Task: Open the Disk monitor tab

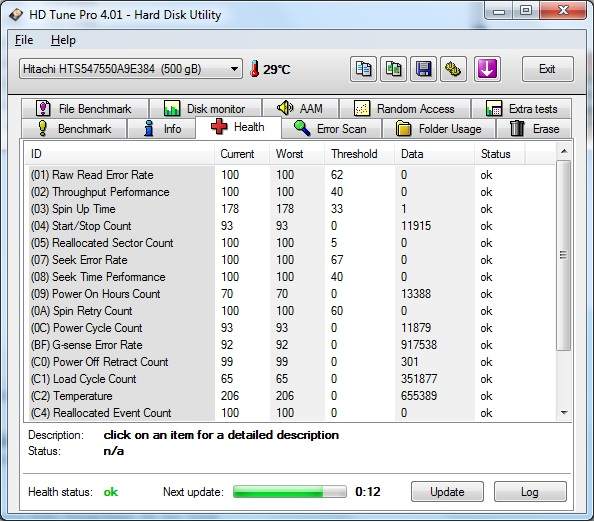Action: click(x=205, y=108)
